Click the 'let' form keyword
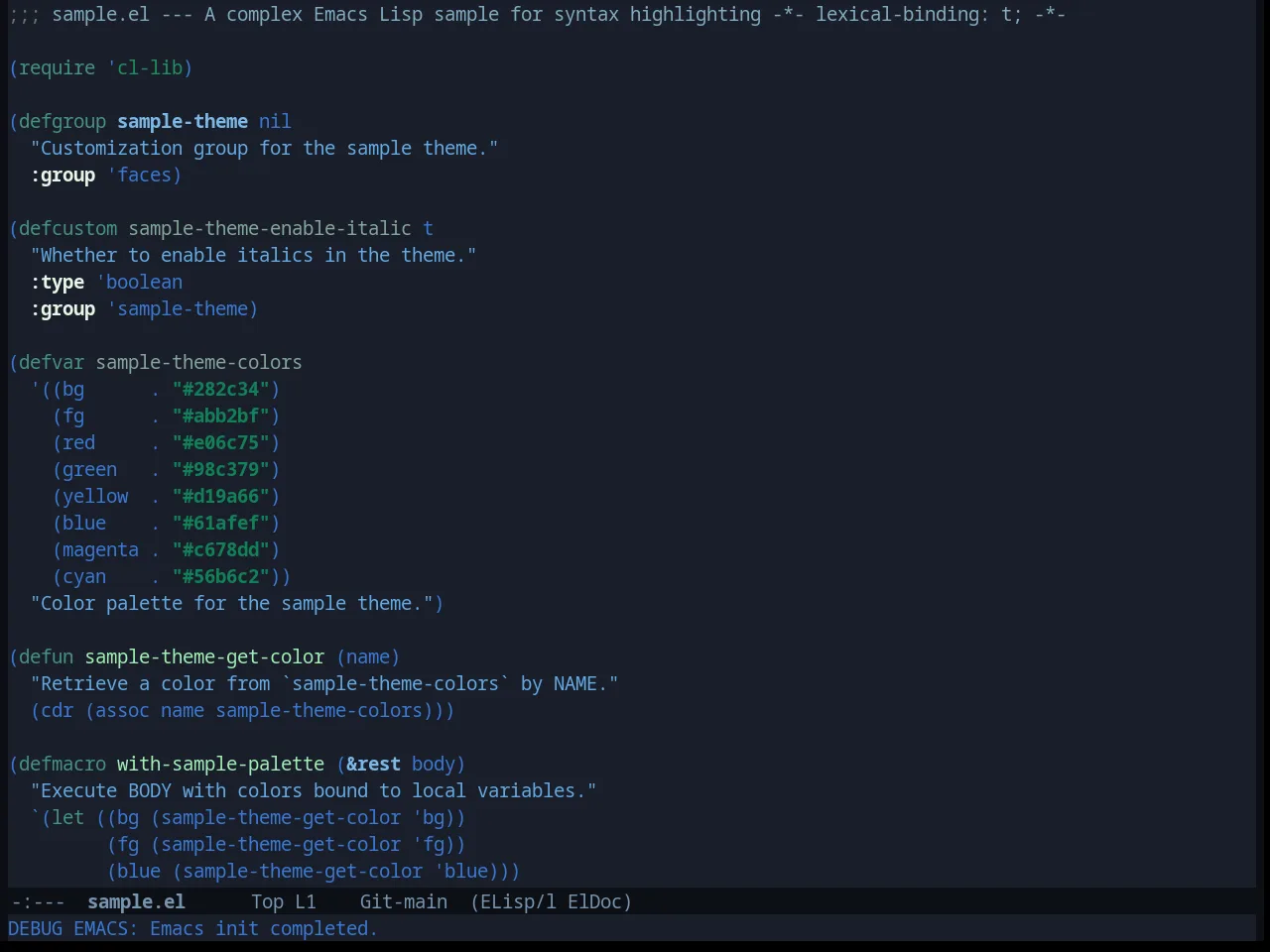 point(68,817)
